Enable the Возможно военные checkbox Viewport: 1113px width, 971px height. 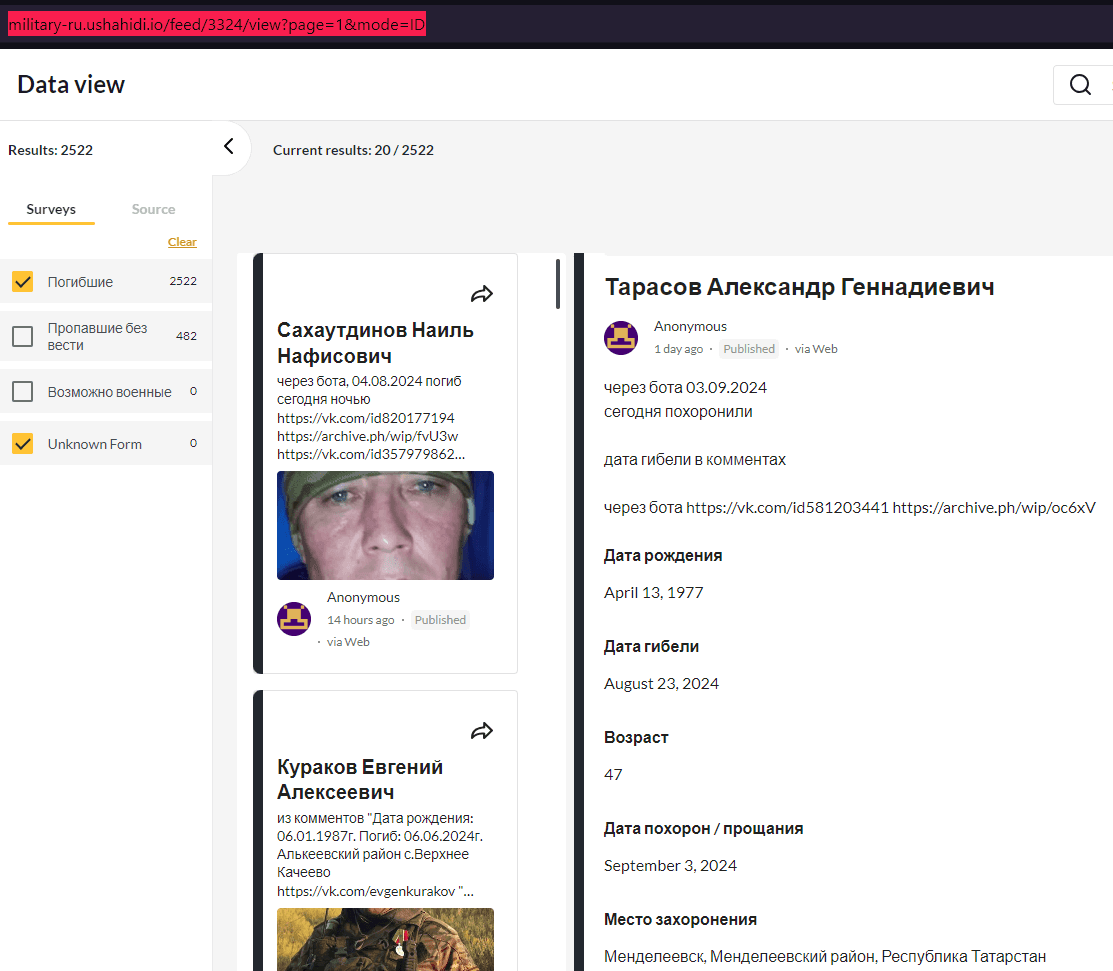[x=23, y=392]
